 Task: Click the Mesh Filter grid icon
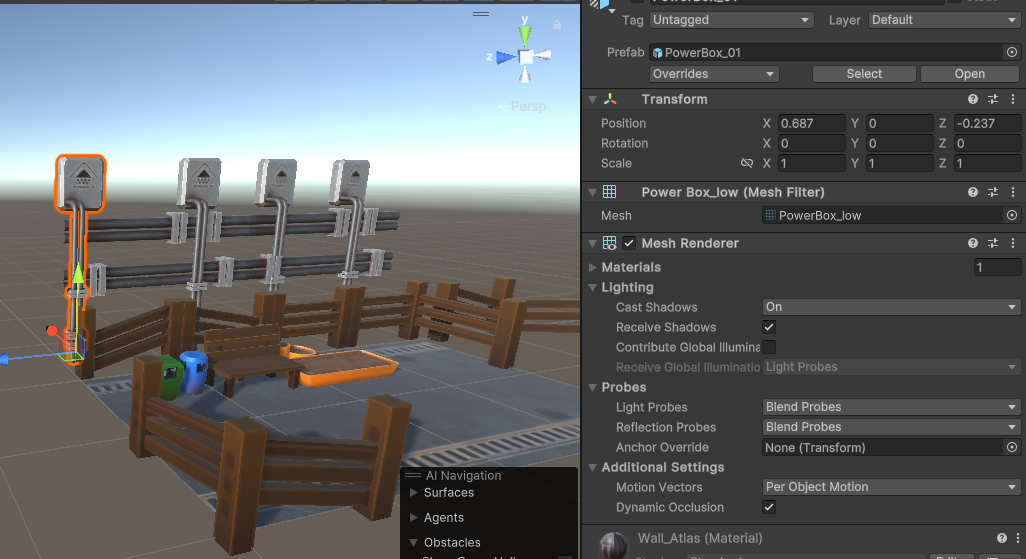click(x=609, y=192)
